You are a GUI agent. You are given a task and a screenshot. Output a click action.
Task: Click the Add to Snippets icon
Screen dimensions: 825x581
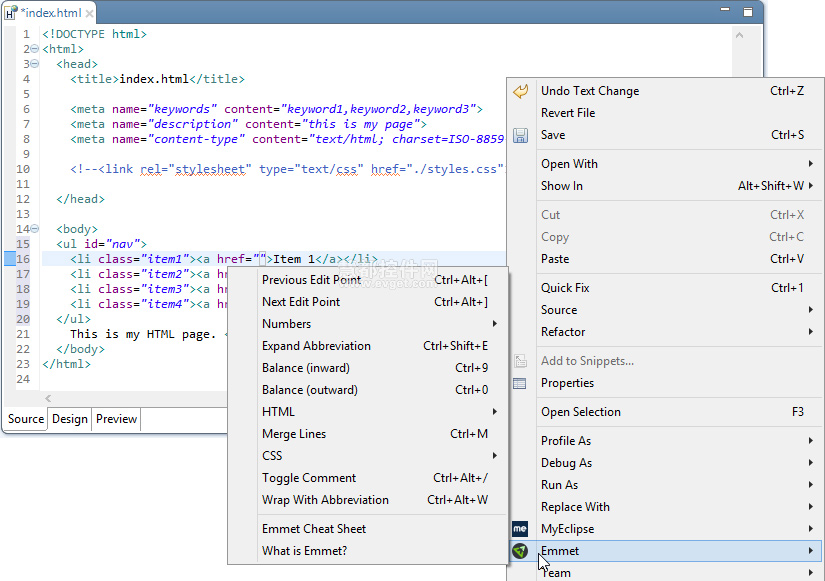point(520,361)
